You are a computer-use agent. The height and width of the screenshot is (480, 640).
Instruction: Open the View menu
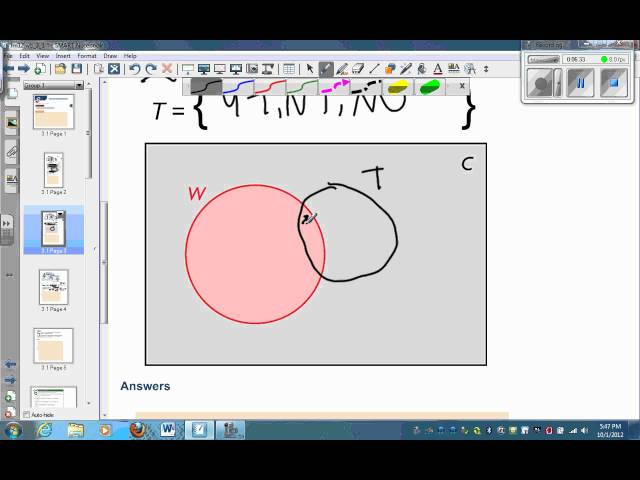coord(42,56)
